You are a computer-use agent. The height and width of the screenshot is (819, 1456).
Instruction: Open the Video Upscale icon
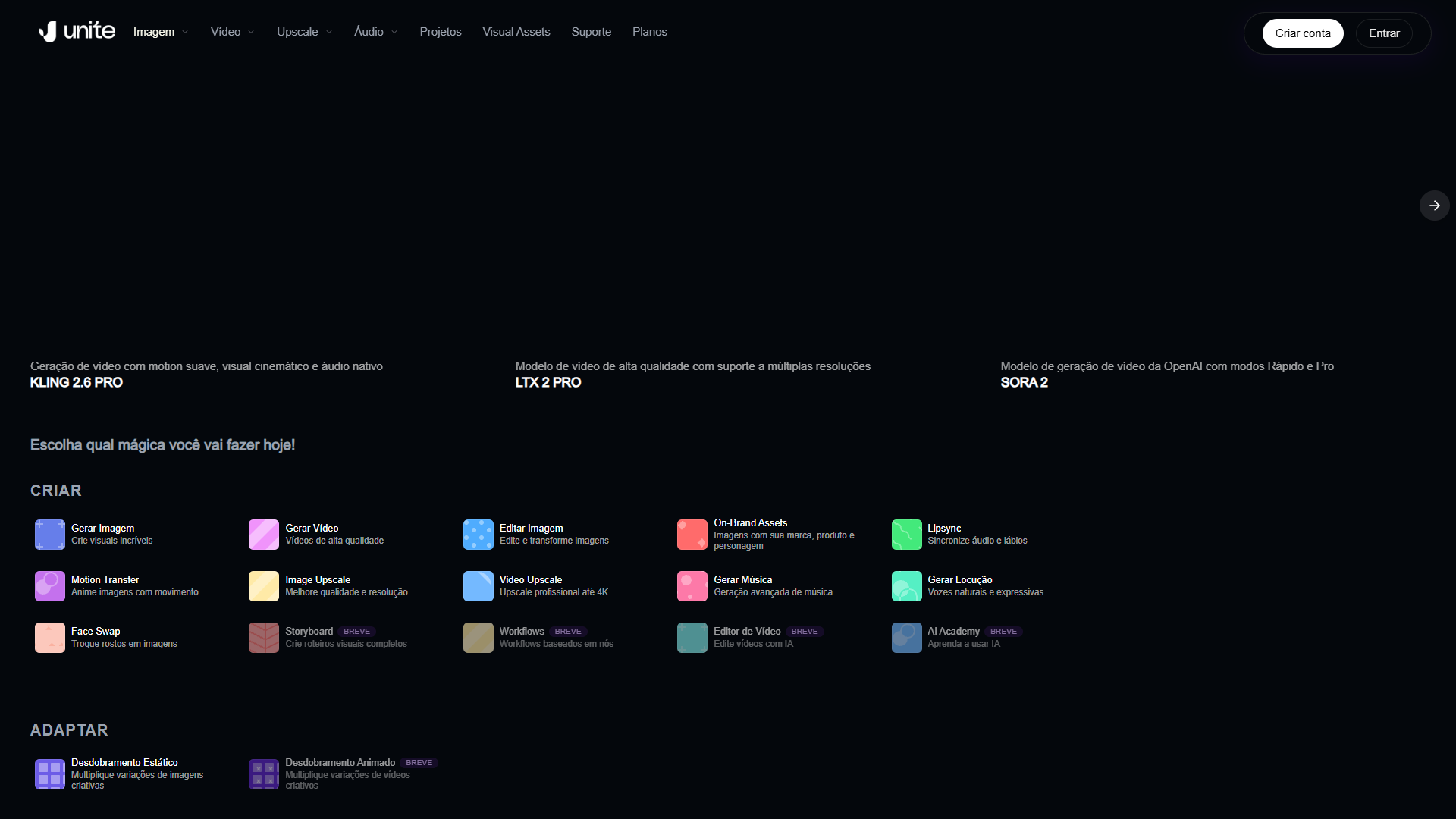pos(479,586)
